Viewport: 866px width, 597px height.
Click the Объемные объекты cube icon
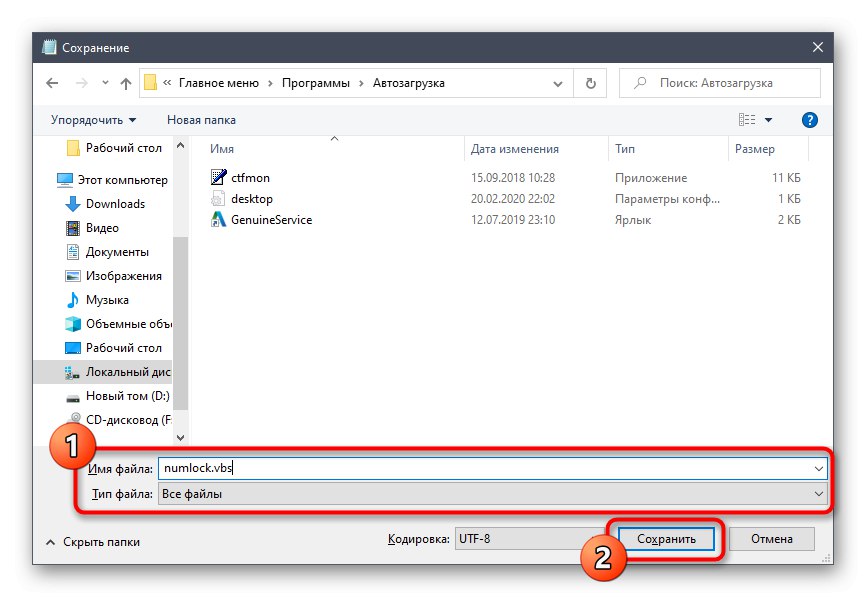[x=72, y=324]
